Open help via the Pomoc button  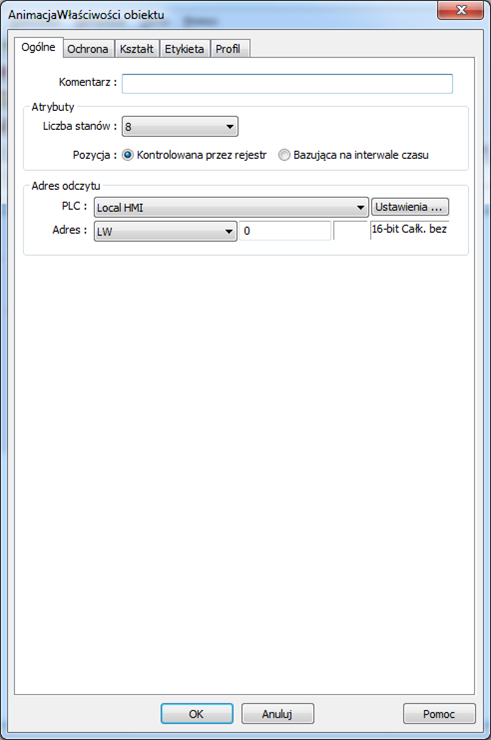(439, 714)
